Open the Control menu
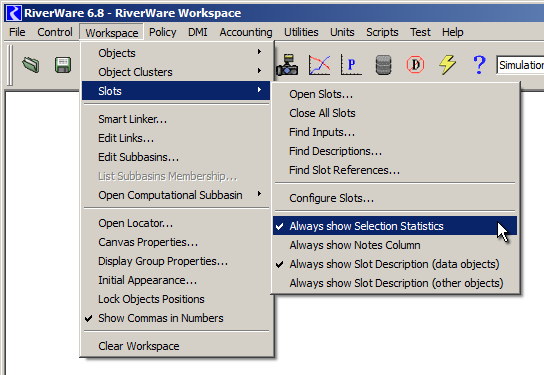Image resolution: width=544 pixels, height=375 pixels. (x=55, y=32)
